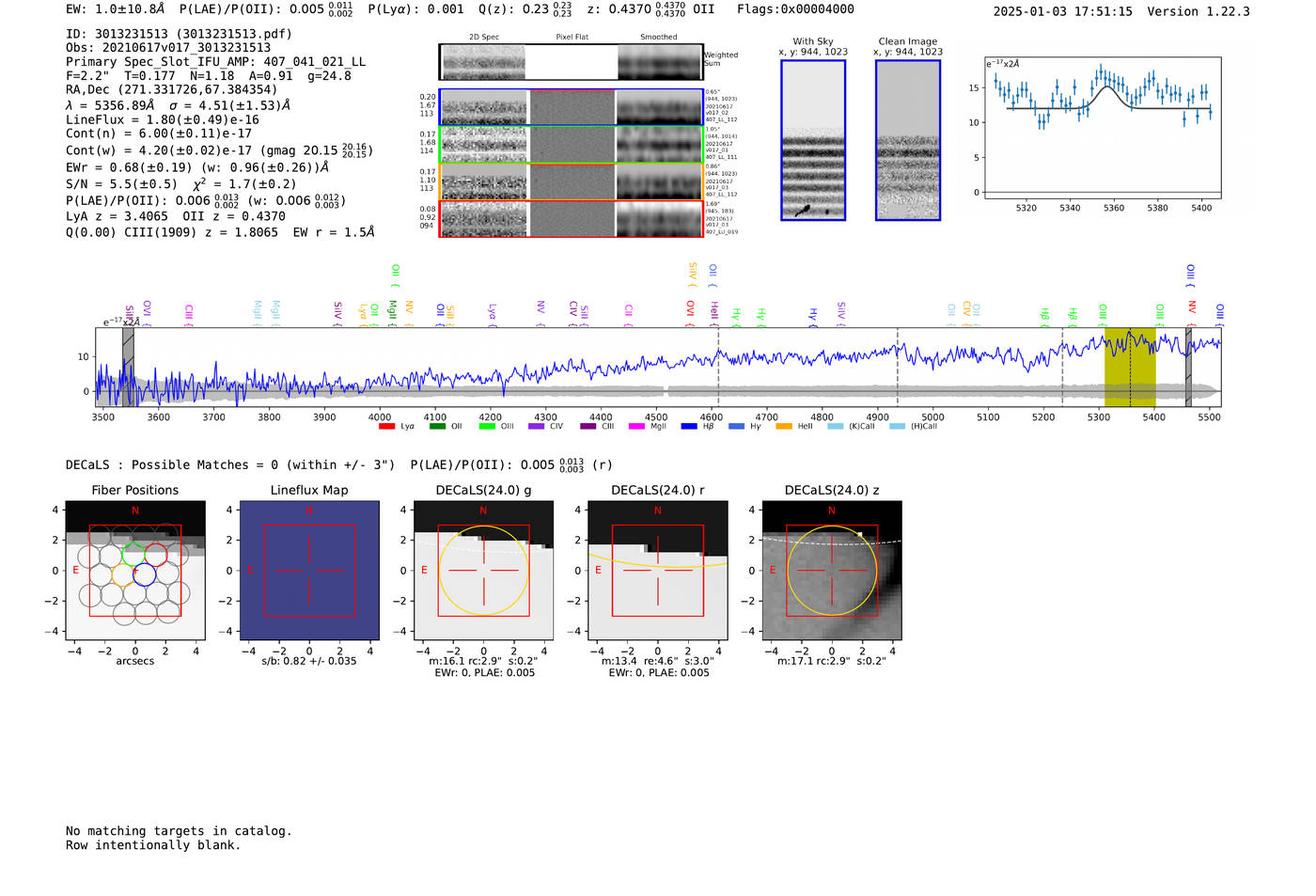Select the green-bordered 2D spectrum row

(x=572, y=144)
